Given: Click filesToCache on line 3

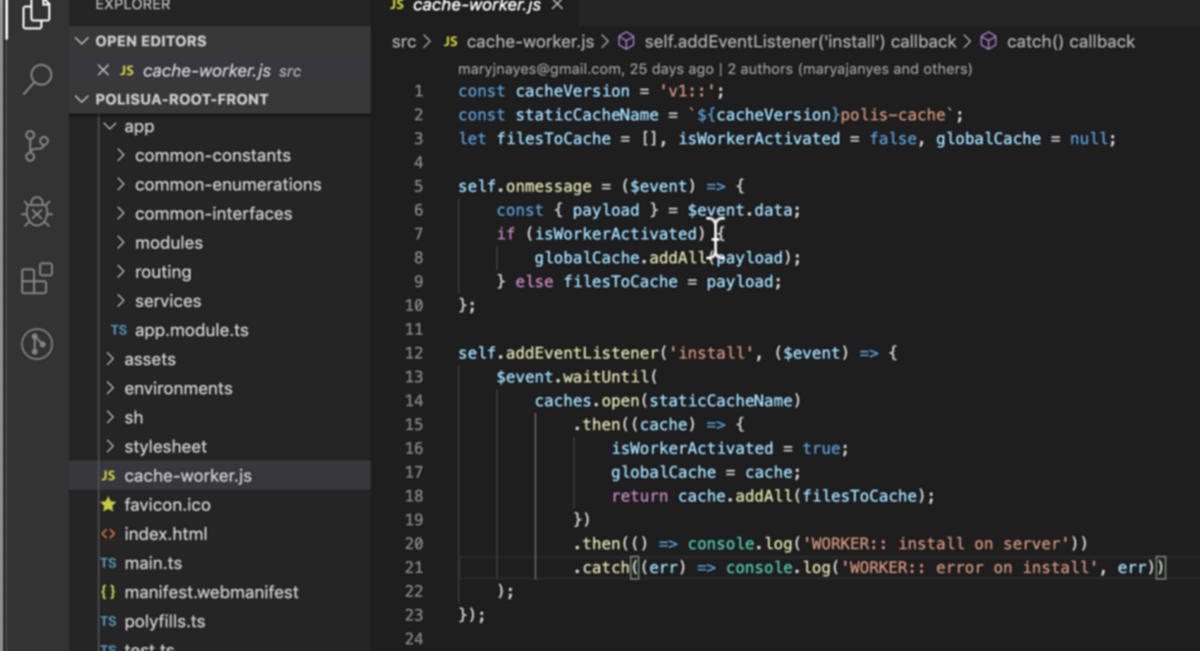Looking at the screenshot, I should tap(553, 138).
